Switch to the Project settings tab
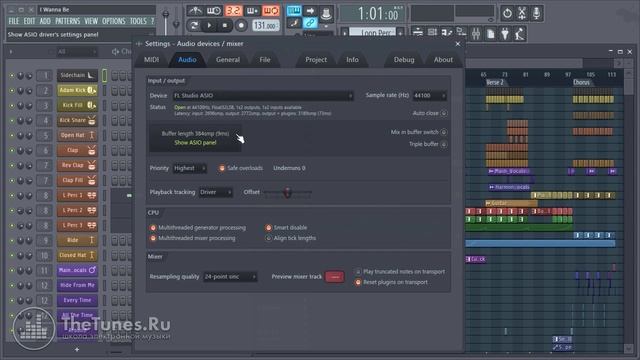This screenshot has width=640, height=360. point(316,60)
